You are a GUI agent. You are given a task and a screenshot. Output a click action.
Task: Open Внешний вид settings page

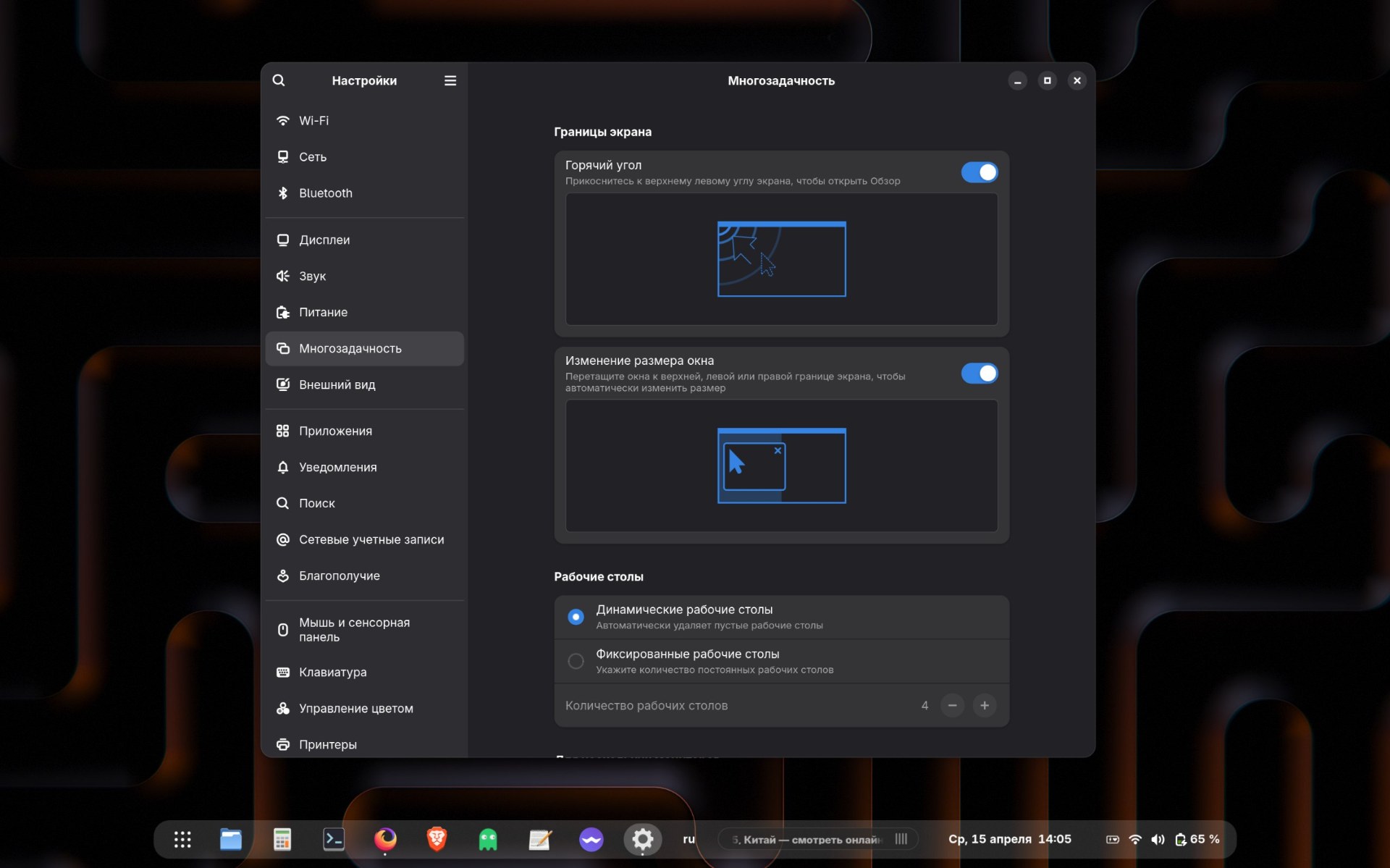[337, 384]
